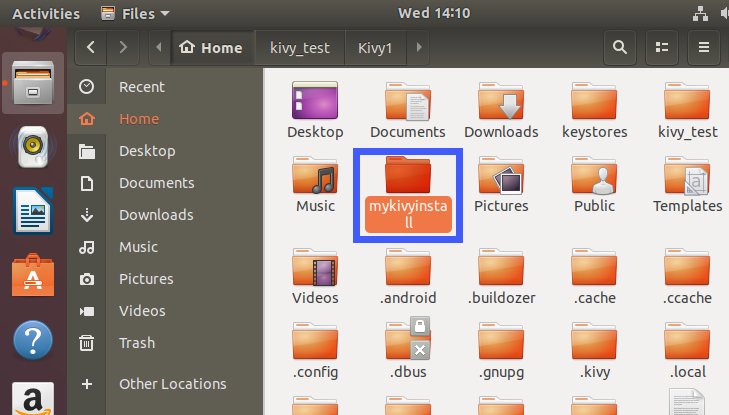Open Recent in the sidebar
The width and height of the screenshot is (729, 415).
coord(166,87)
